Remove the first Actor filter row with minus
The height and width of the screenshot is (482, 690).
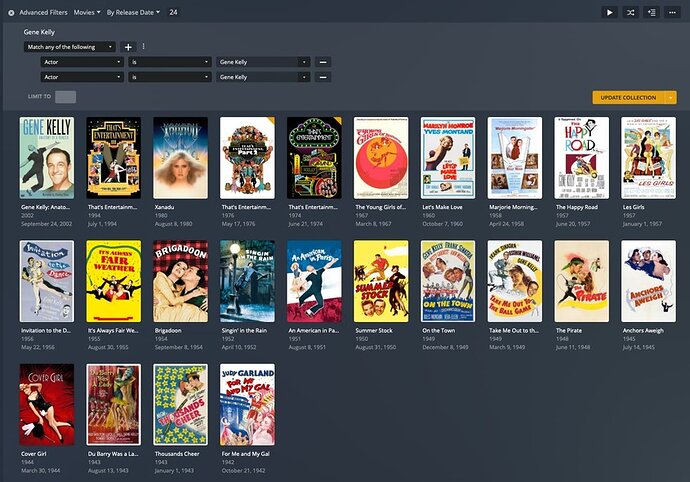pos(323,62)
